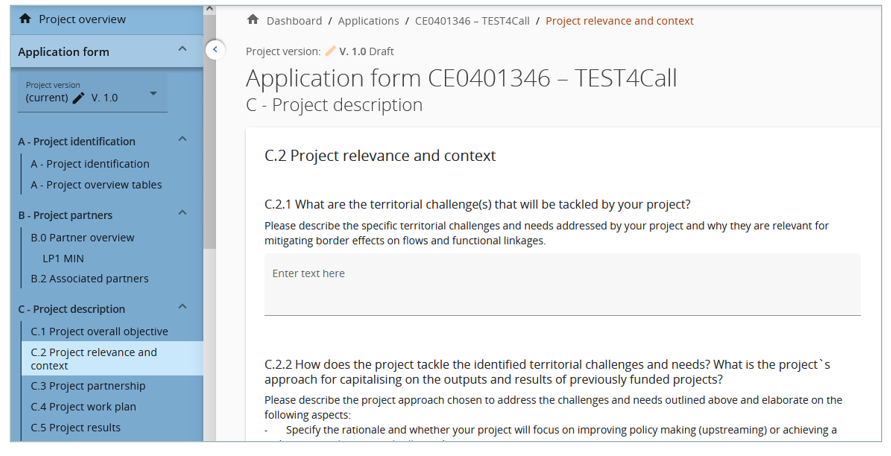
Task: Open C.4 Project work plan
Action: click(x=83, y=407)
